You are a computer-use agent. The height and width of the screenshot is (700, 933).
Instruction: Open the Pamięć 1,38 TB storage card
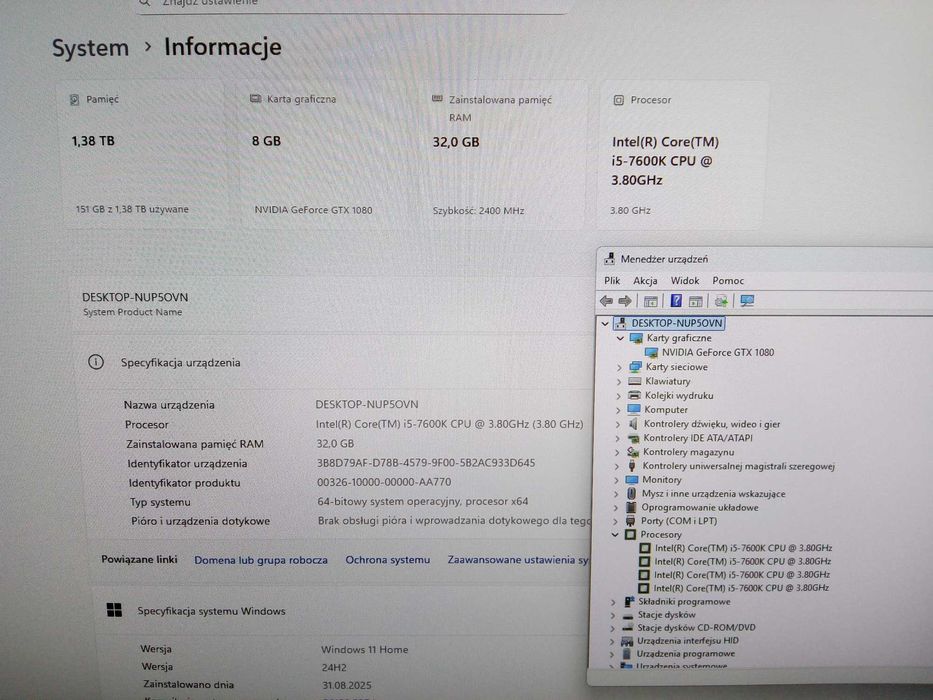coord(141,155)
